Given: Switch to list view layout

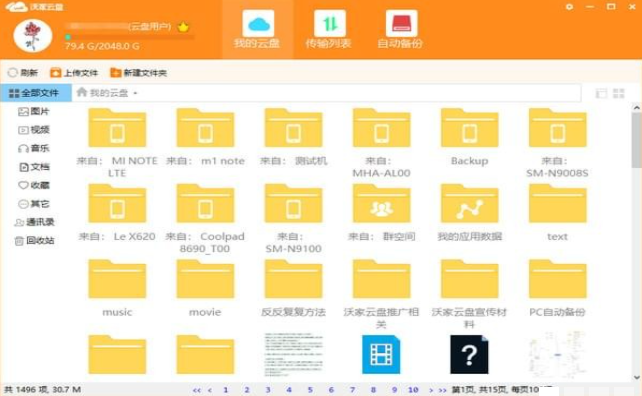Looking at the screenshot, I should pyautogui.click(x=601, y=93).
